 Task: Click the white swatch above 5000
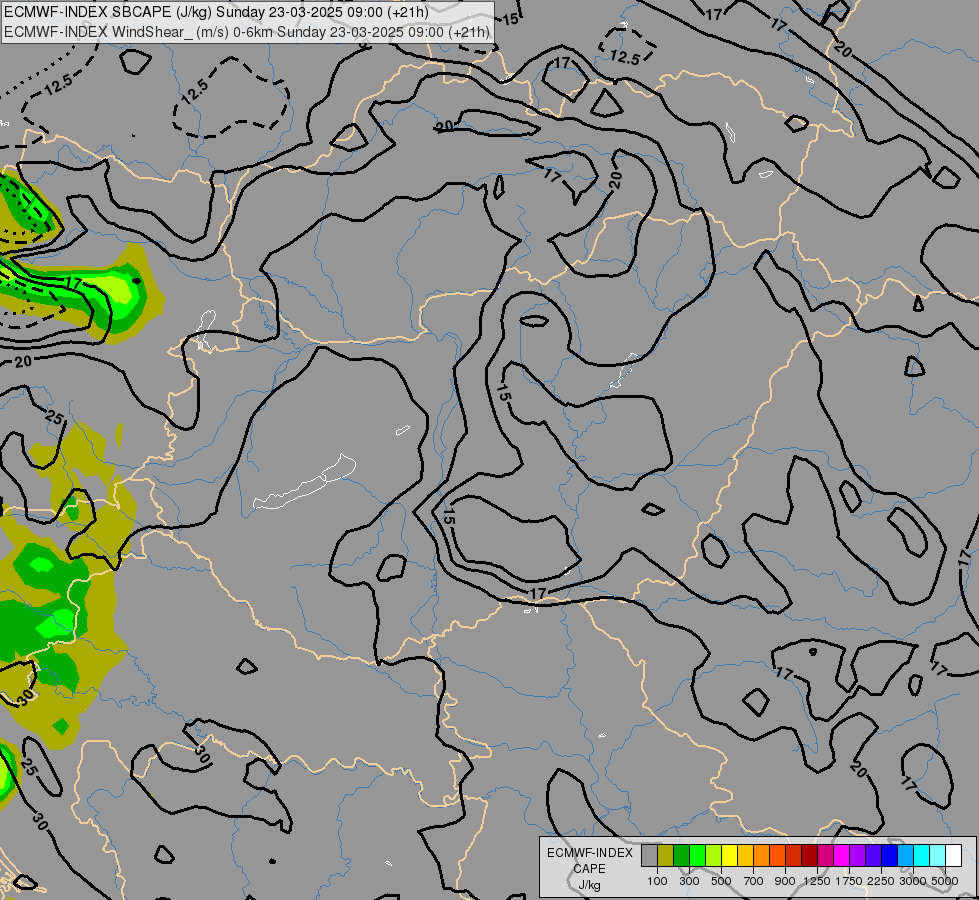[953, 855]
